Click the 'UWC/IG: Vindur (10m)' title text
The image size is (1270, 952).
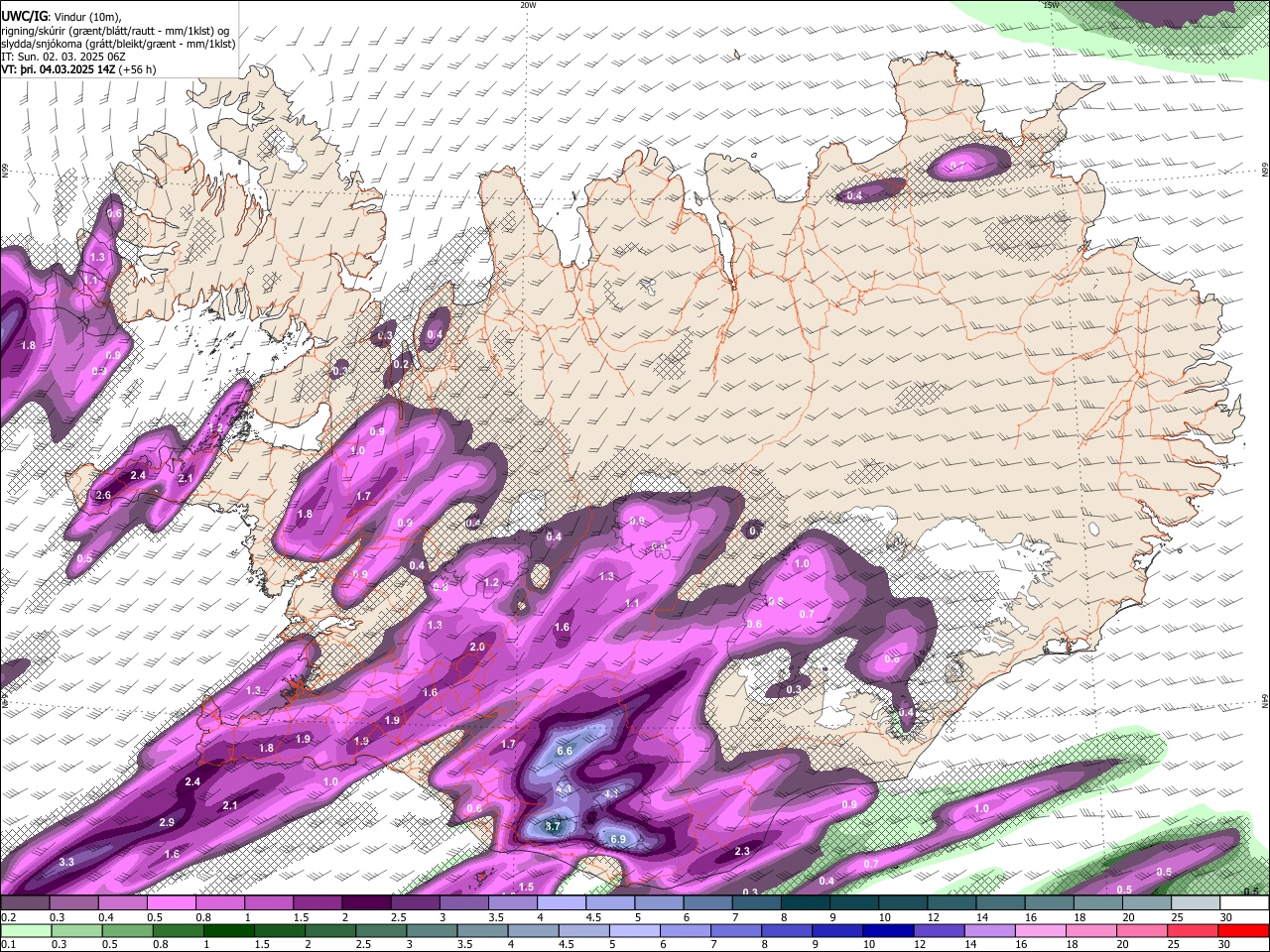click(x=62, y=15)
